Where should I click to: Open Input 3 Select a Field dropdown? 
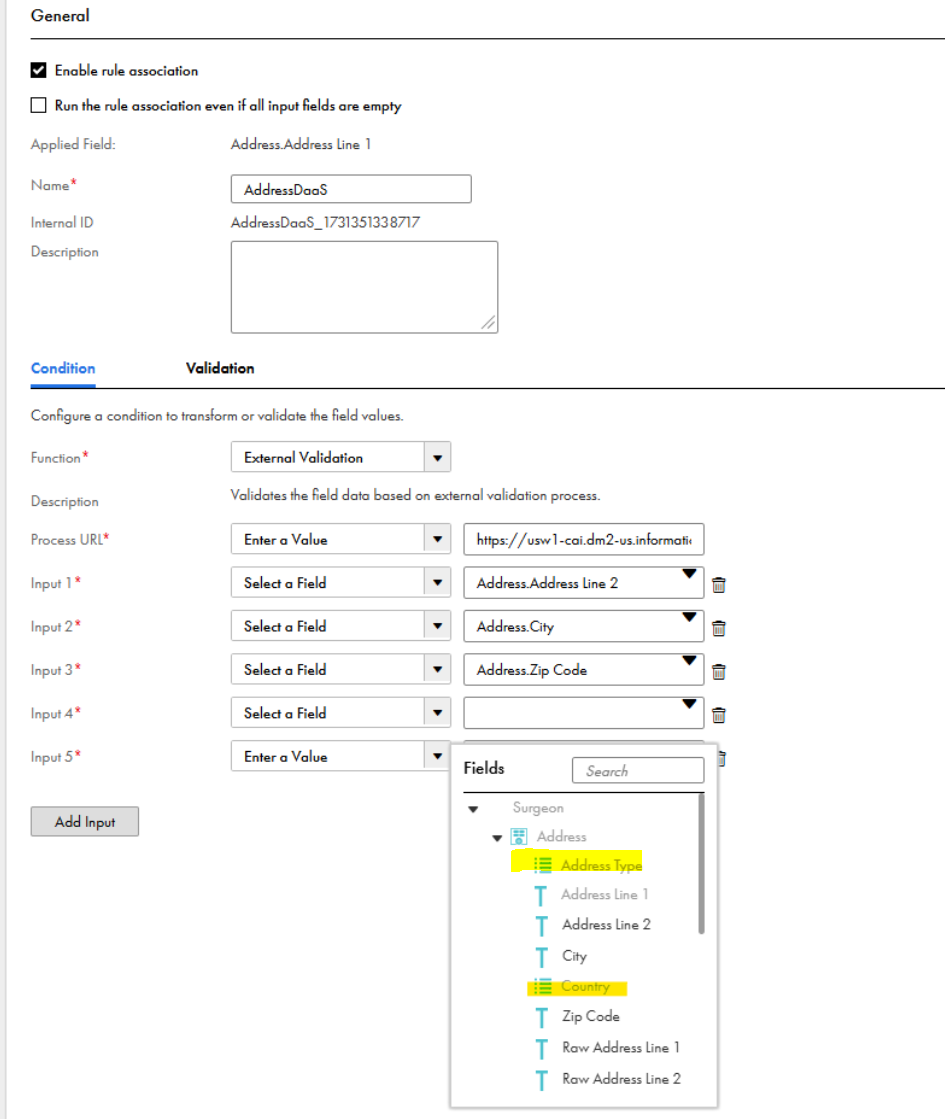[438, 669]
